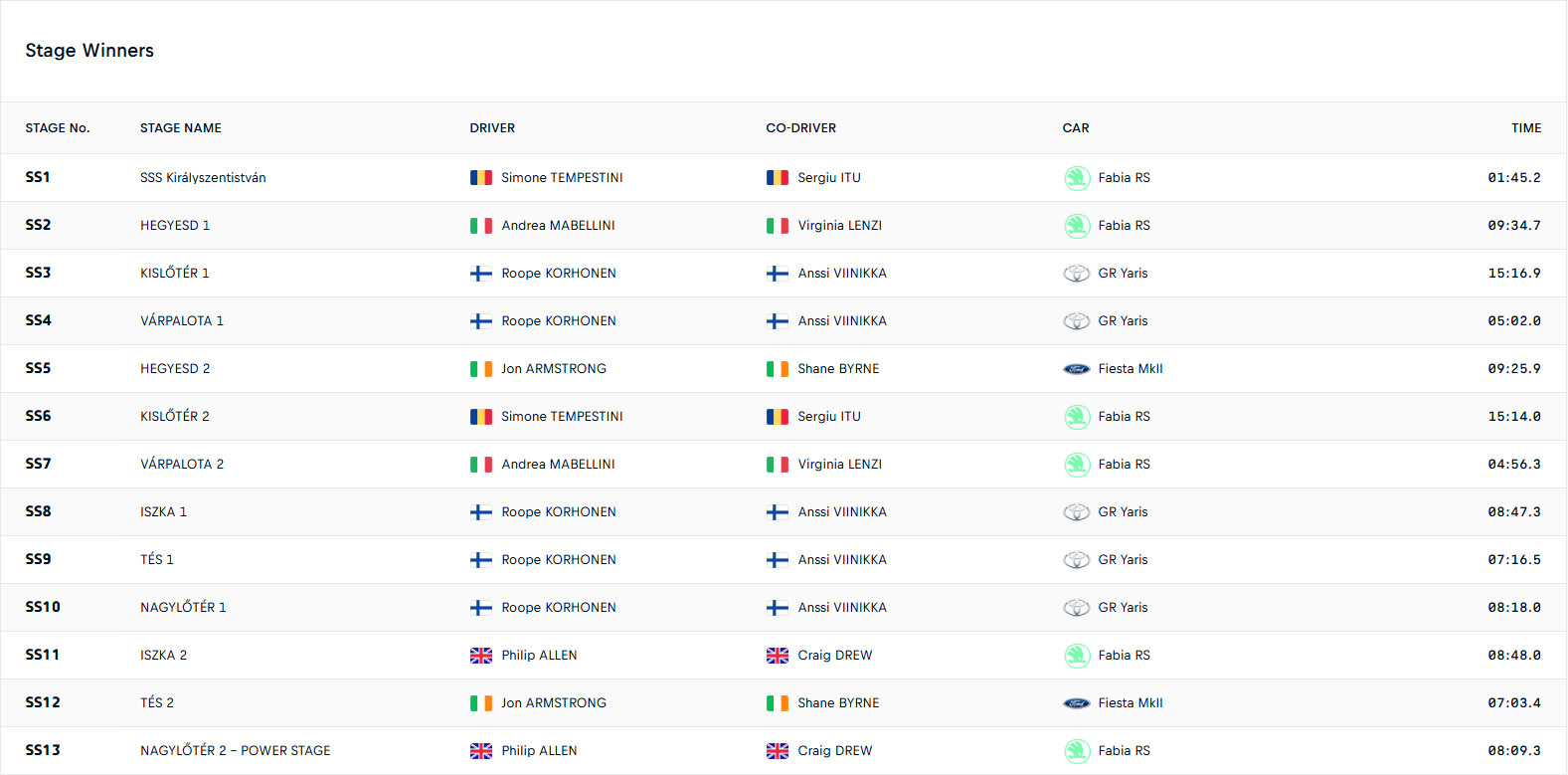This screenshot has width=1568, height=775.
Task: Click the DRIVER column header
Action: click(x=492, y=128)
